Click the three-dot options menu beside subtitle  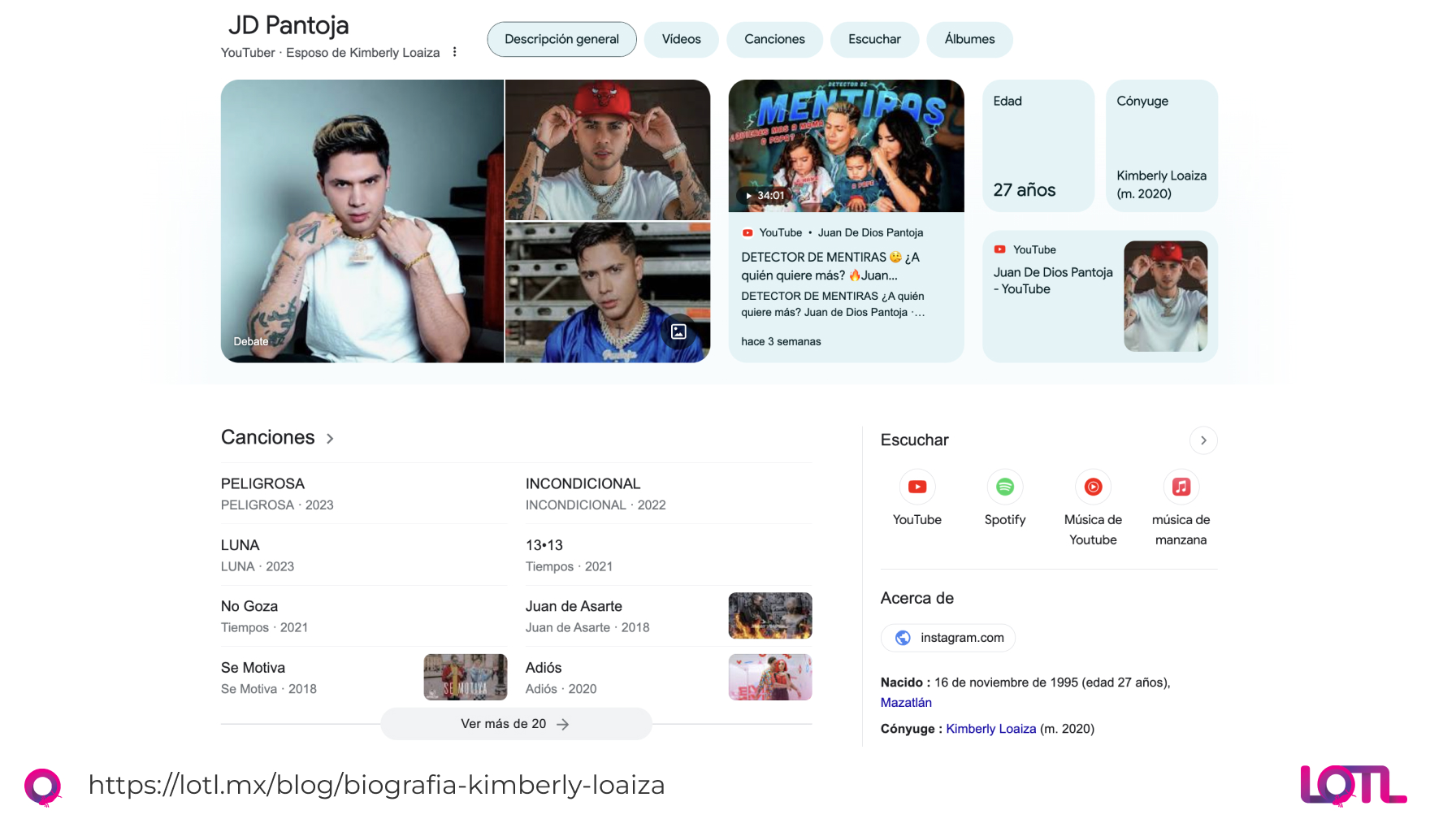click(454, 52)
